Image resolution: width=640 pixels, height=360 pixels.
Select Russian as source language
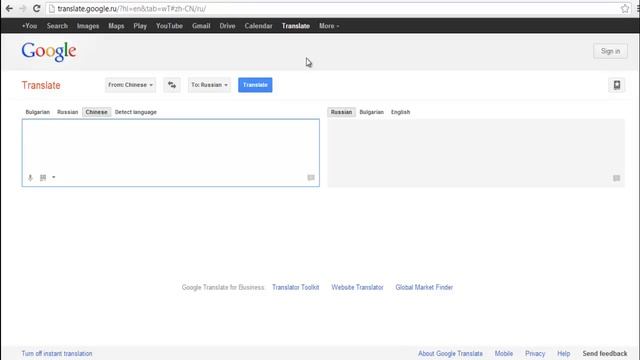click(x=67, y=112)
